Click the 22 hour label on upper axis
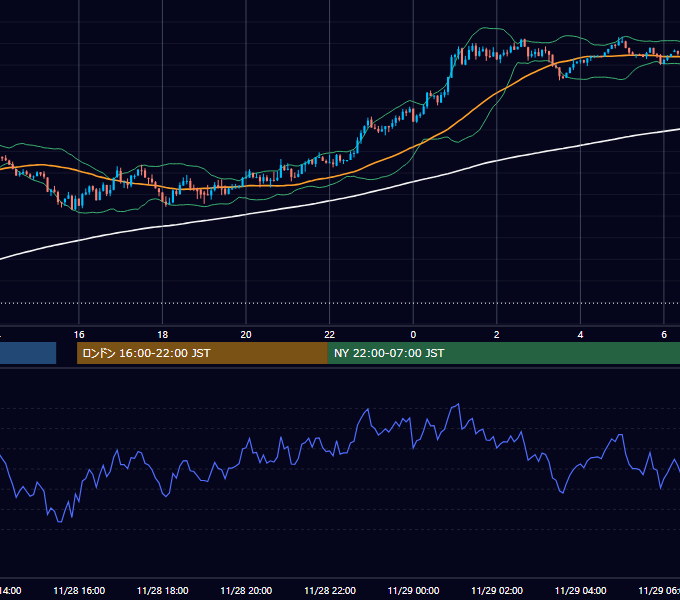 click(x=330, y=335)
